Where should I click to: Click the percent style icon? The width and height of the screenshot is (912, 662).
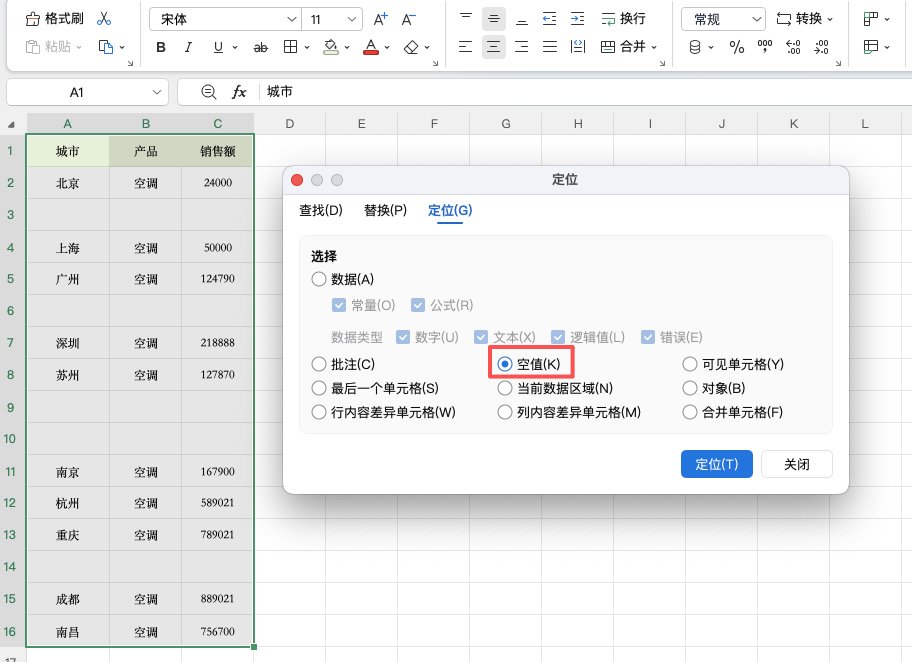point(737,47)
